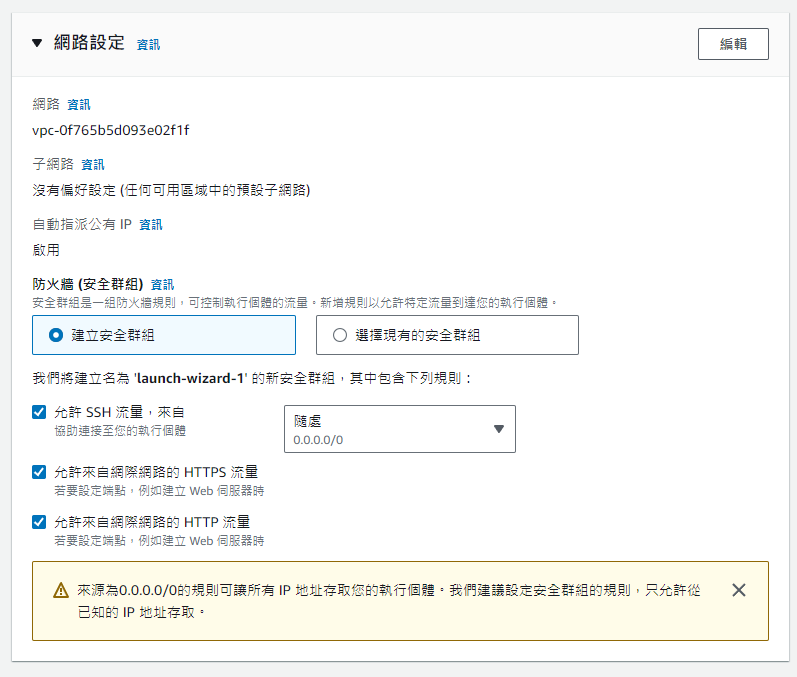
Task: Click the subnet value 沒有偏好設定 text
Action: pos(171,191)
